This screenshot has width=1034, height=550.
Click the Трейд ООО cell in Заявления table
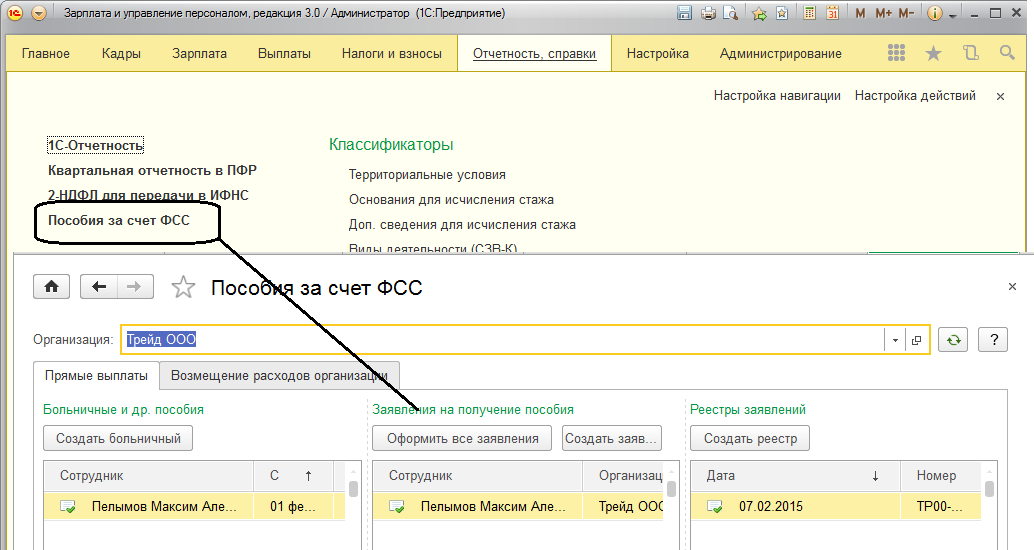coord(623,506)
